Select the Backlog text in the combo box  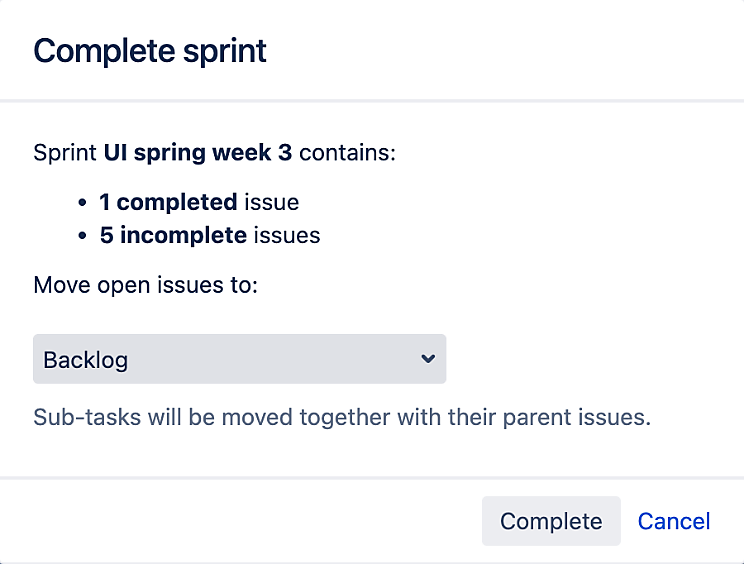click(85, 360)
